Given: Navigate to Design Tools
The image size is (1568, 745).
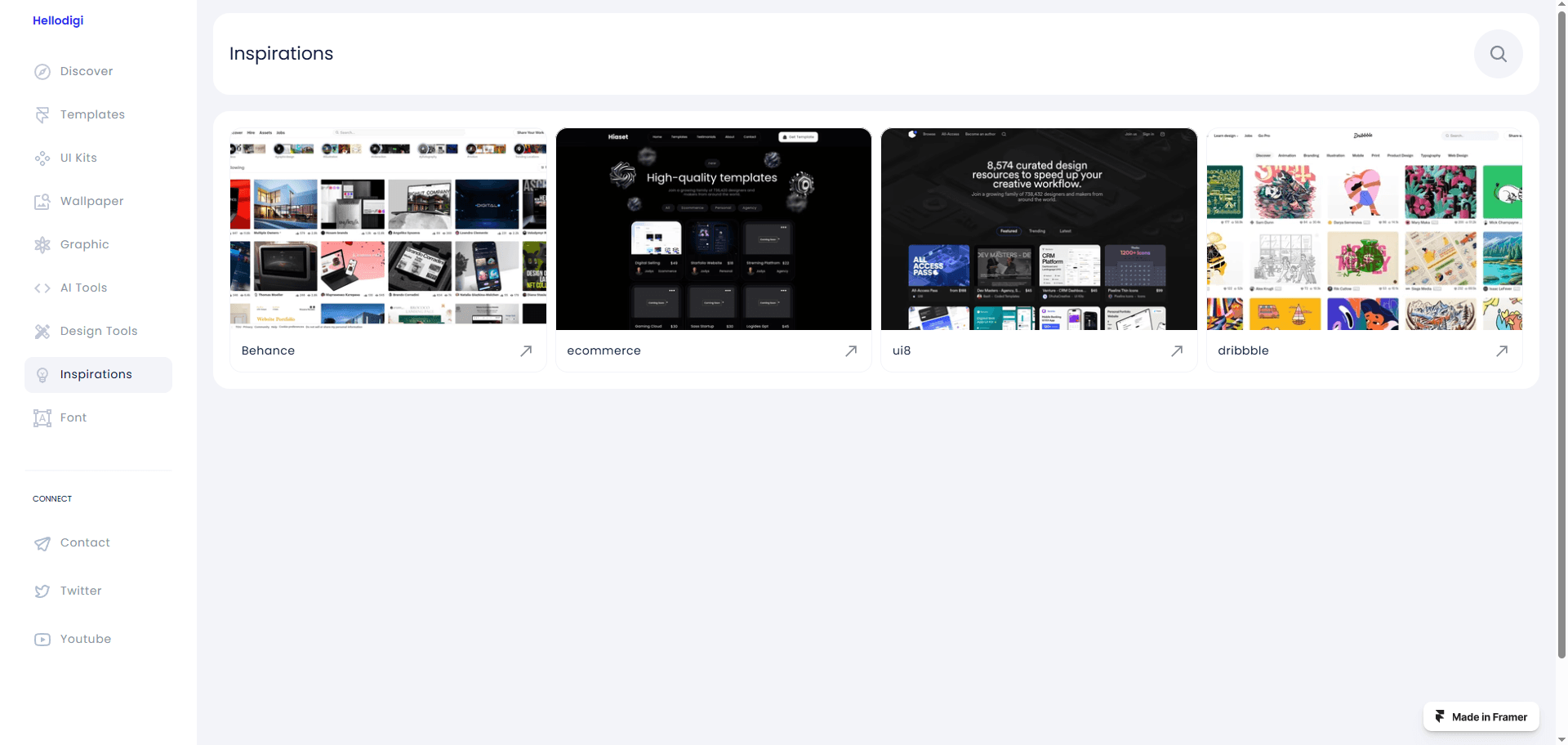Looking at the screenshot, I should 98,332.
